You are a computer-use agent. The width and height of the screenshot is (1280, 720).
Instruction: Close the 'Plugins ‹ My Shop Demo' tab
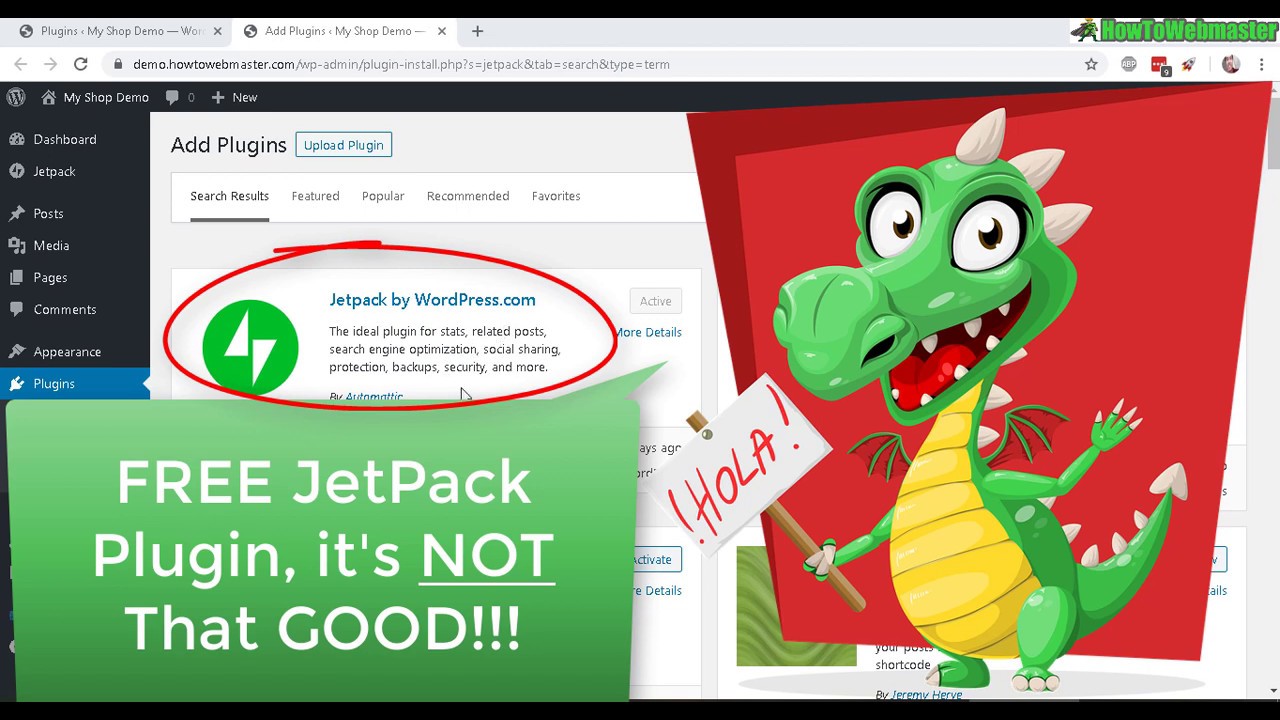coord(217,31)
